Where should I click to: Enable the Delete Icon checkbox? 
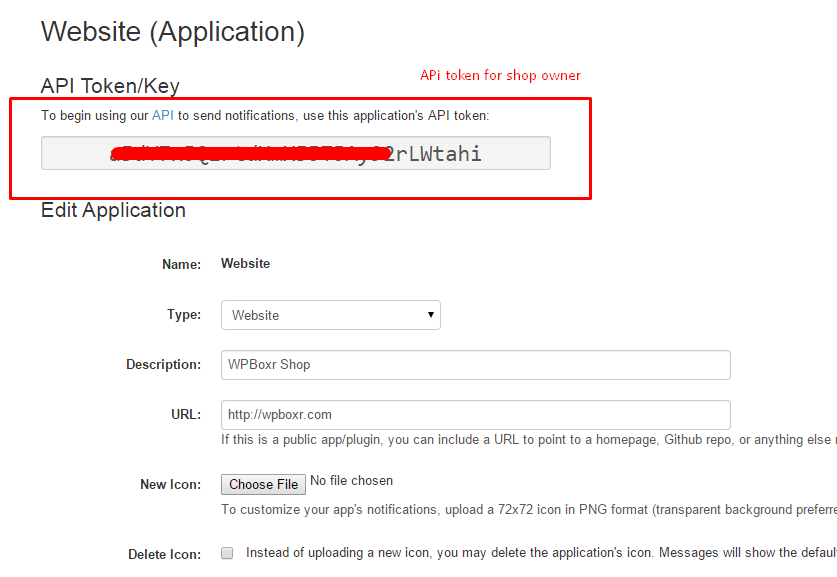tap(227, 553)
